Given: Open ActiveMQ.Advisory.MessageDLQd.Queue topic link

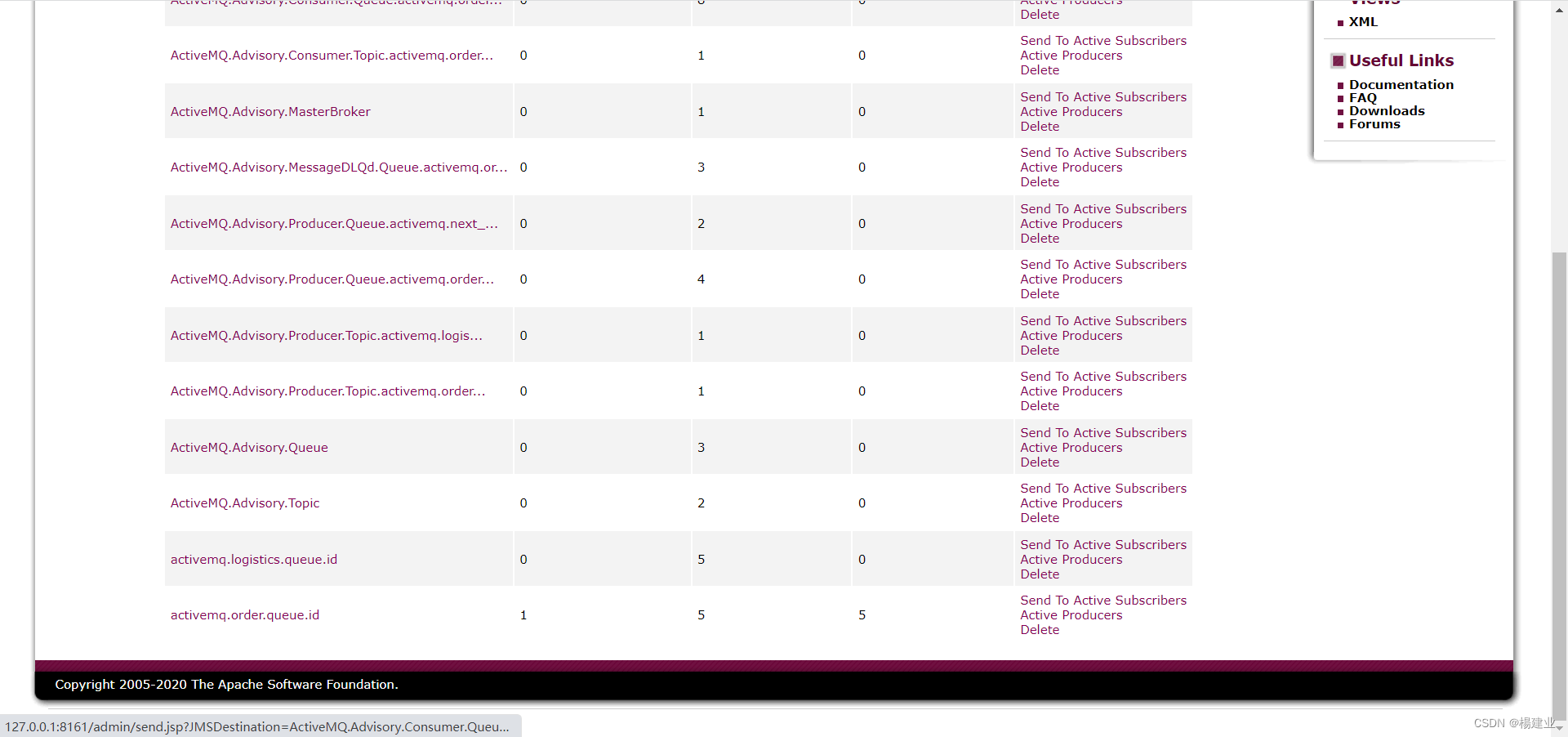Looking at the screenshot, I should pos(339,167).
